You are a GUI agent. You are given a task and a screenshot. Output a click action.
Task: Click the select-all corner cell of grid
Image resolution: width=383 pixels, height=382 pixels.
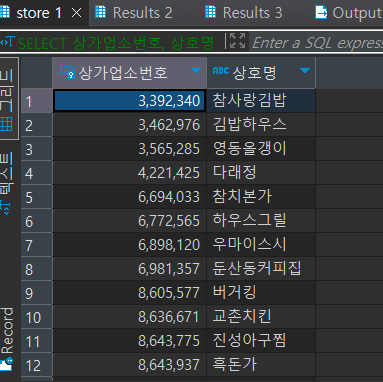pos(37,72)
